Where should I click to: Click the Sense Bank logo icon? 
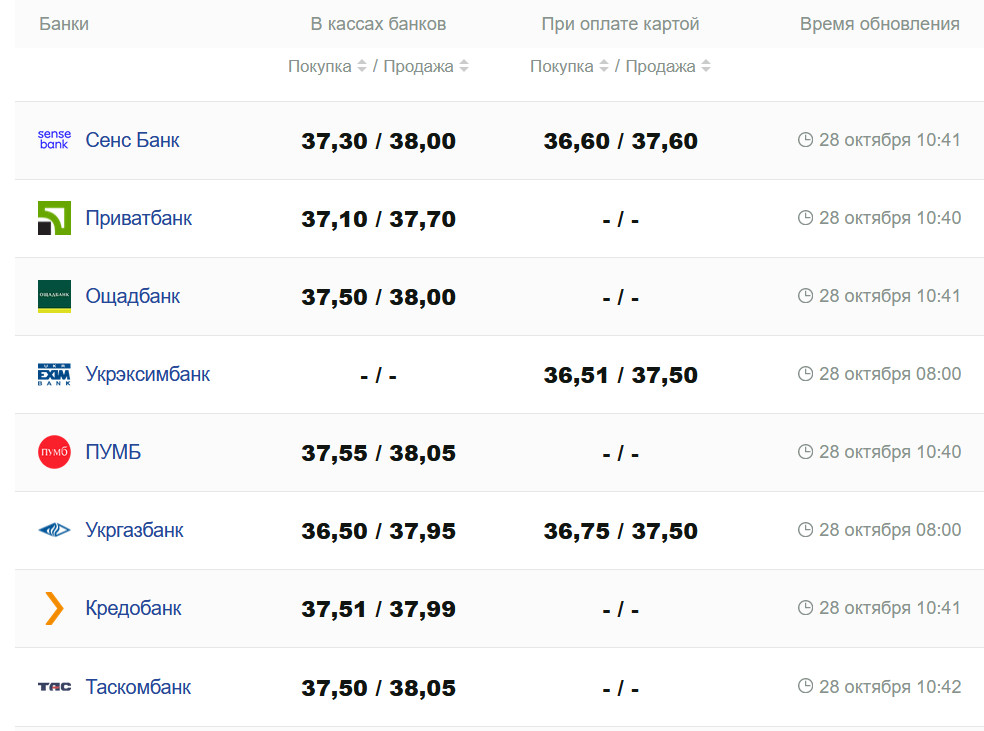pyautogui.click(x=54, y=140)
